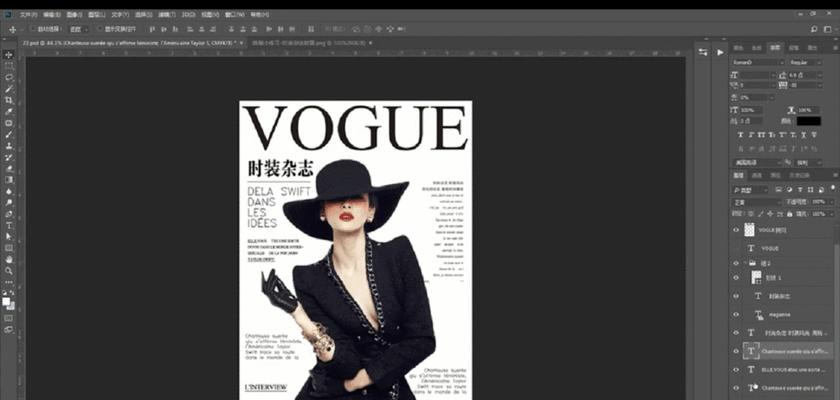Open the 窗口(W) menu
The width and height of the screenshot is (840, 400).
237,14
